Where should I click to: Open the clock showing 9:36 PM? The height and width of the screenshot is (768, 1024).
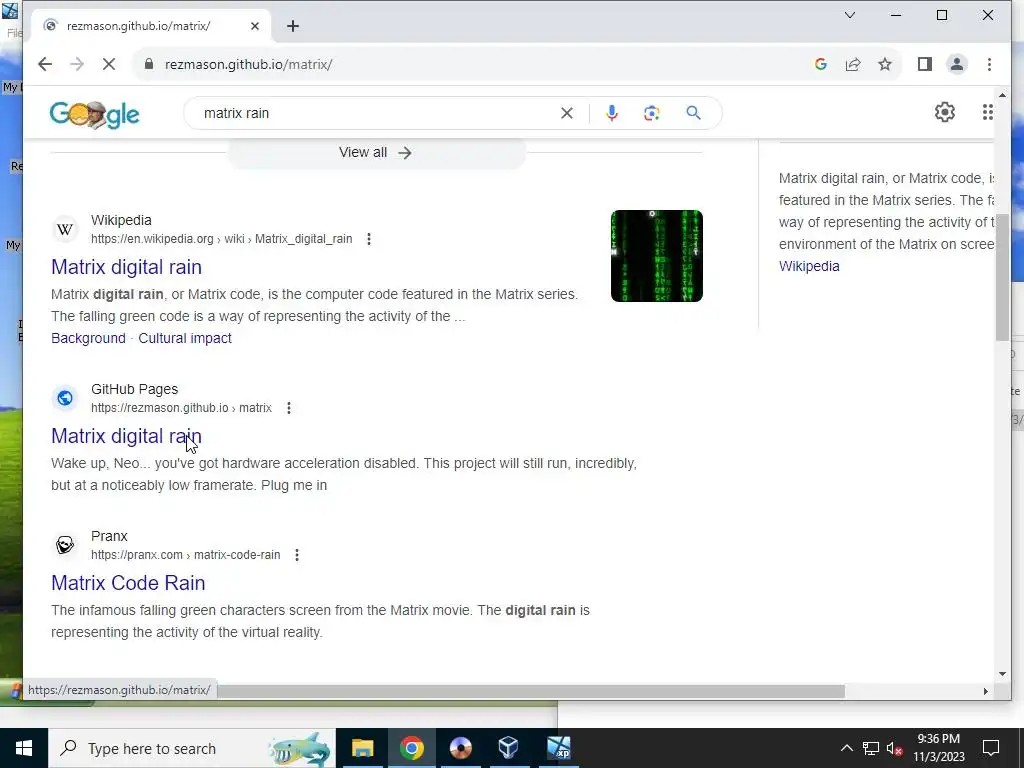[x=938, y=748]
